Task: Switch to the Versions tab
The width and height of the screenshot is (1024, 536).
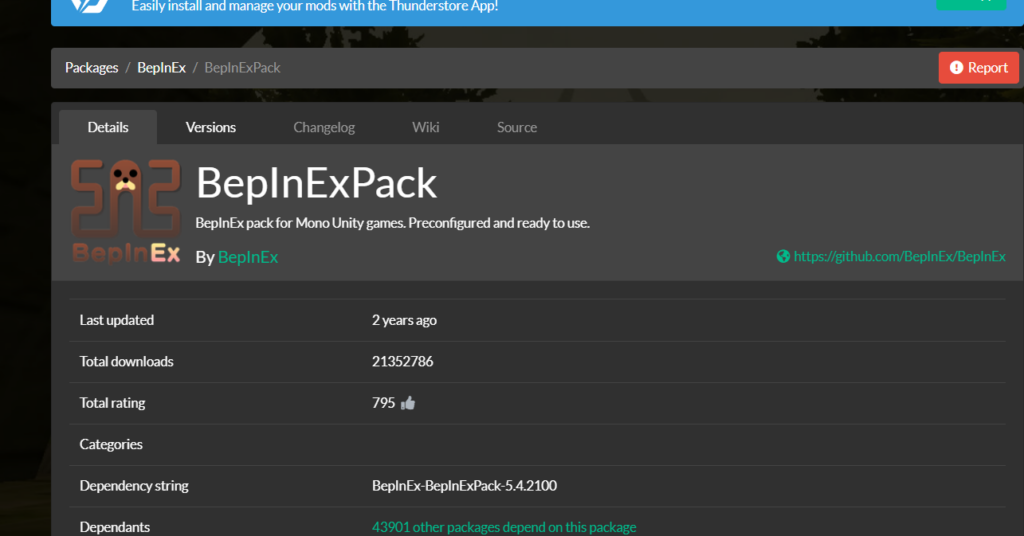Action: click(211, 127)
